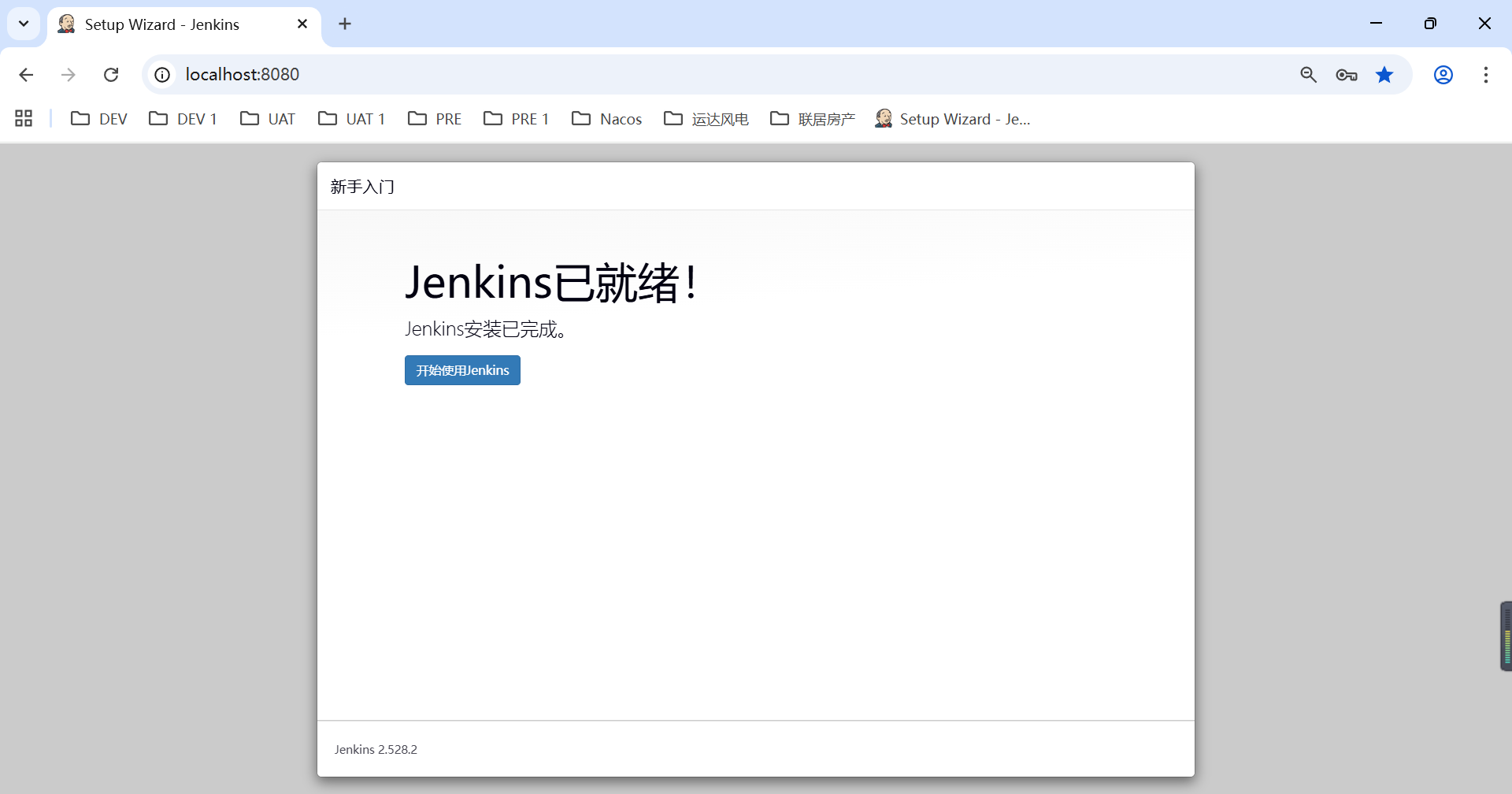1512x794 pixels.
Task: Click the 新手入门 header text
Action: pyautogui.click(x=362, y=187)
